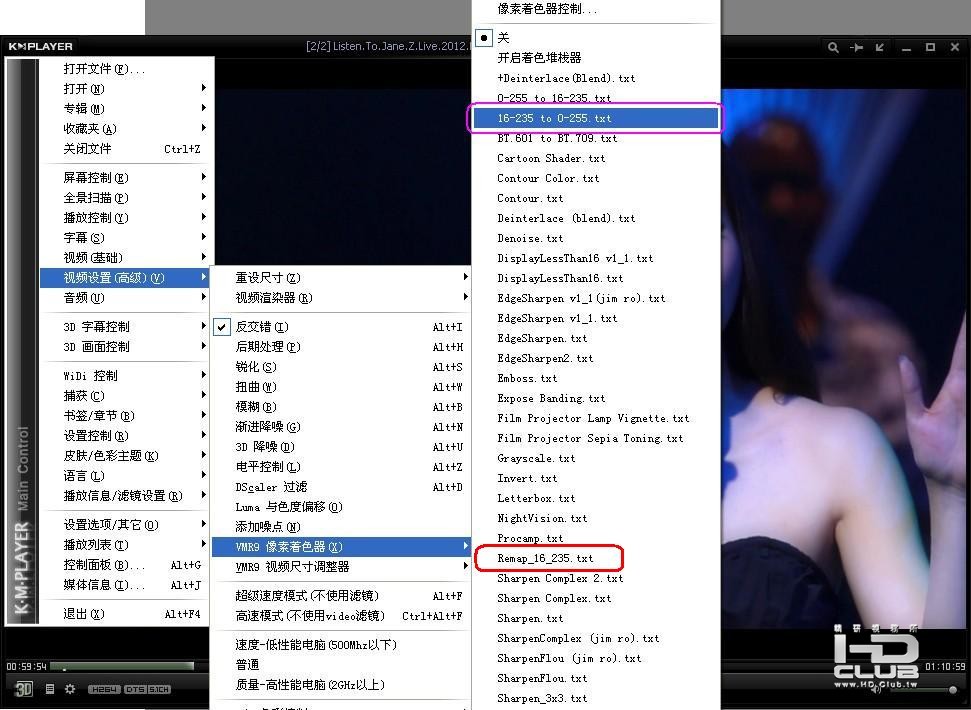Screen dimensions: 971x710
Task: Open the 字幕(S) menu item
Action: click(x=127, y=238)
